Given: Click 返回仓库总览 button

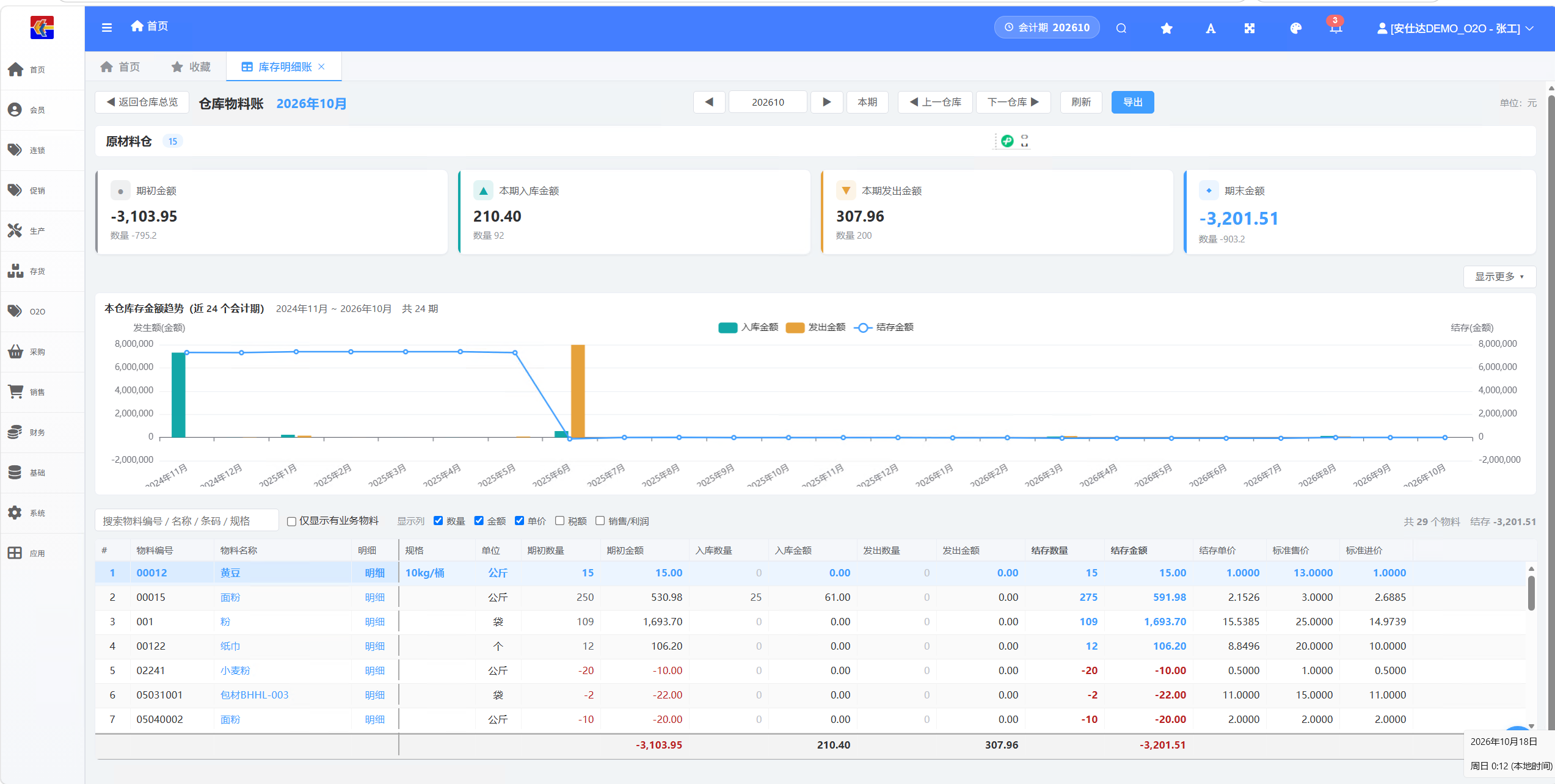Looking at the screenshot, I should pyautogui.click(x=142, y=102).
